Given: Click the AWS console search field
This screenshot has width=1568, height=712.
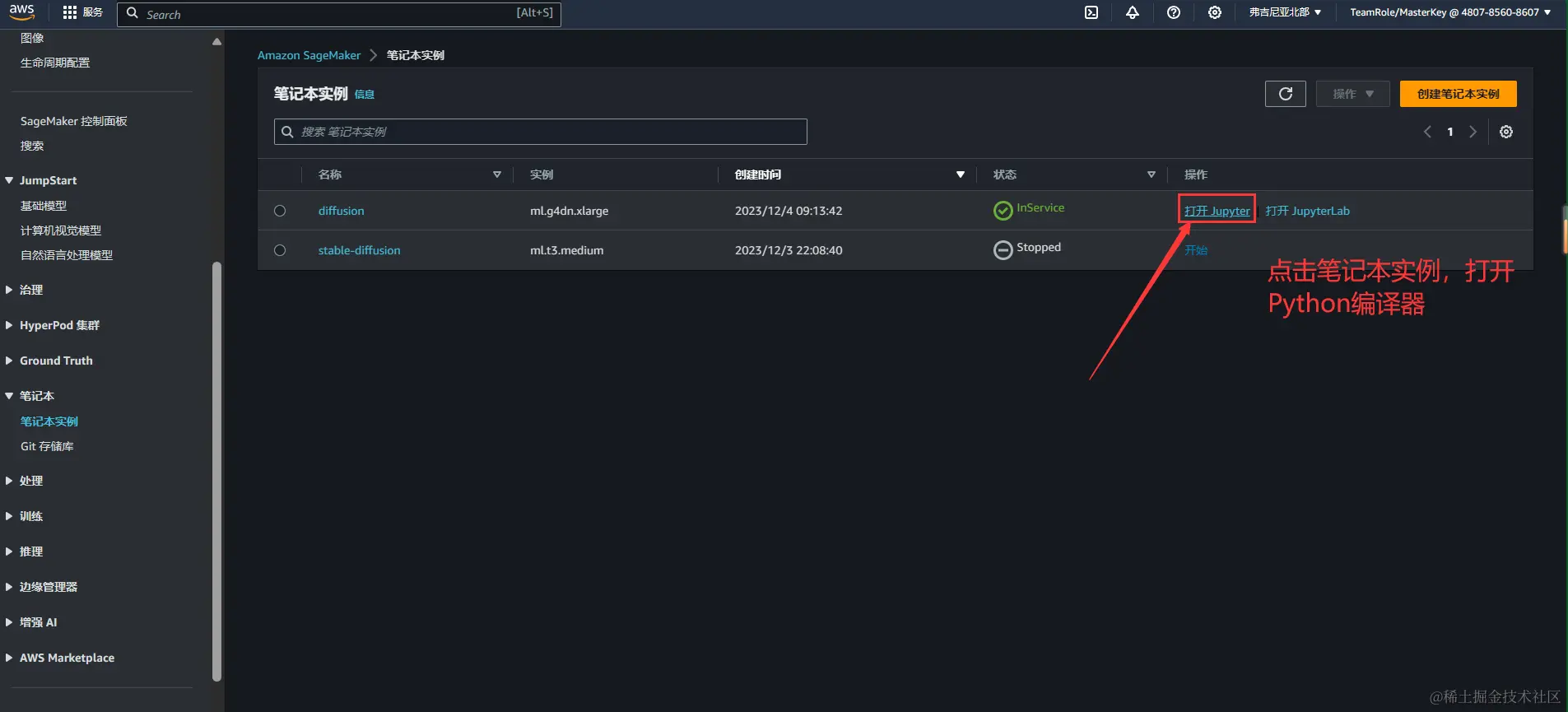Looking at the screenshot, I should pos(339,14).
